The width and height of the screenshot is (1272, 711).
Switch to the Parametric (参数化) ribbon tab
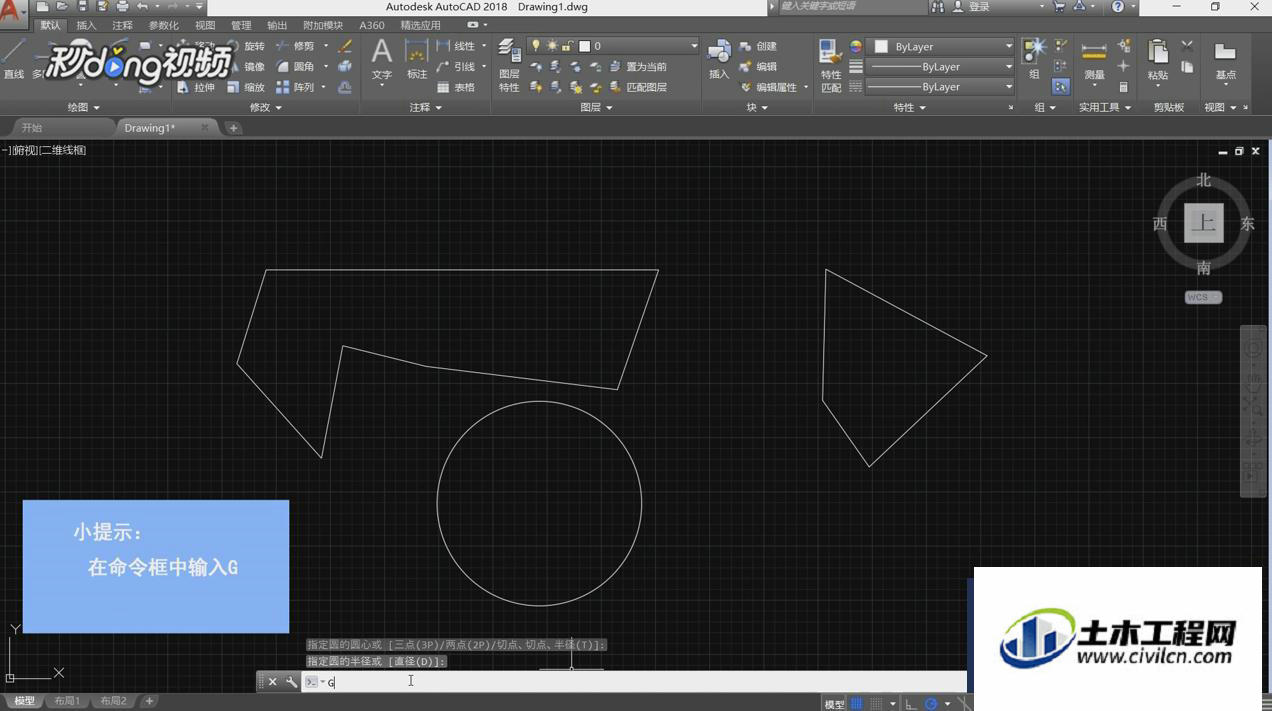coord(164,25)
